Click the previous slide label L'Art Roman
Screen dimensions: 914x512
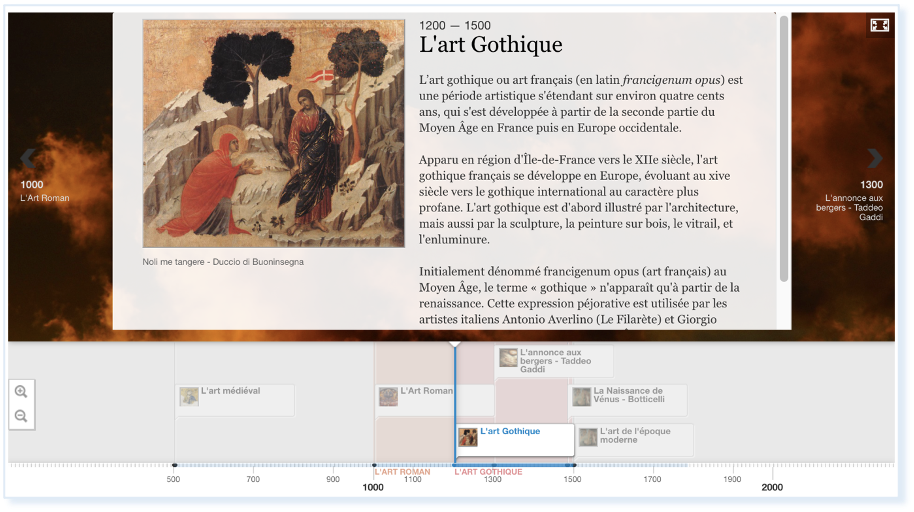click(x=45, y=198)
